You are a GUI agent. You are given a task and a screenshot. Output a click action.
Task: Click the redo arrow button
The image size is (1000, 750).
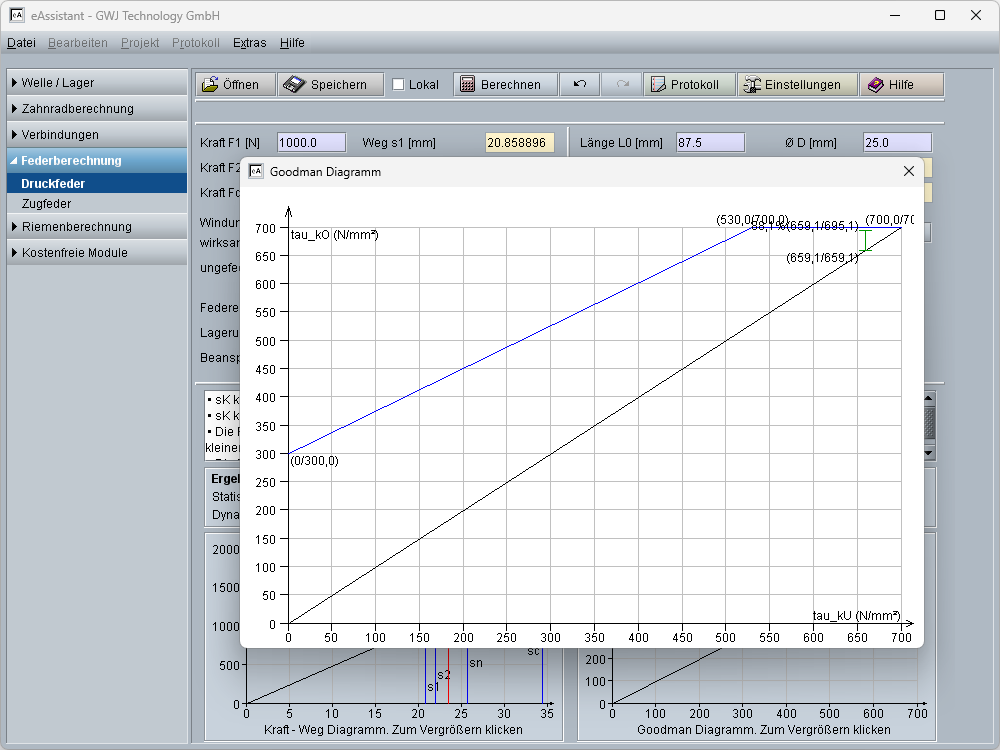[x=622, y=85]
